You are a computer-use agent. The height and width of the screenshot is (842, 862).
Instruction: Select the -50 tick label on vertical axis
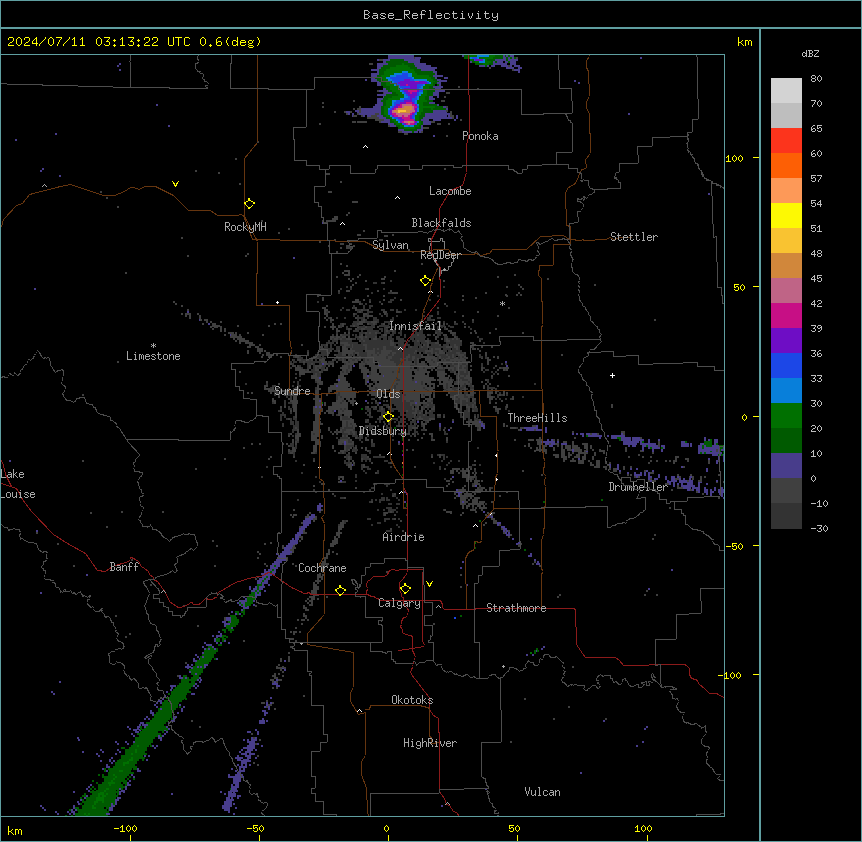click(734, 546)
